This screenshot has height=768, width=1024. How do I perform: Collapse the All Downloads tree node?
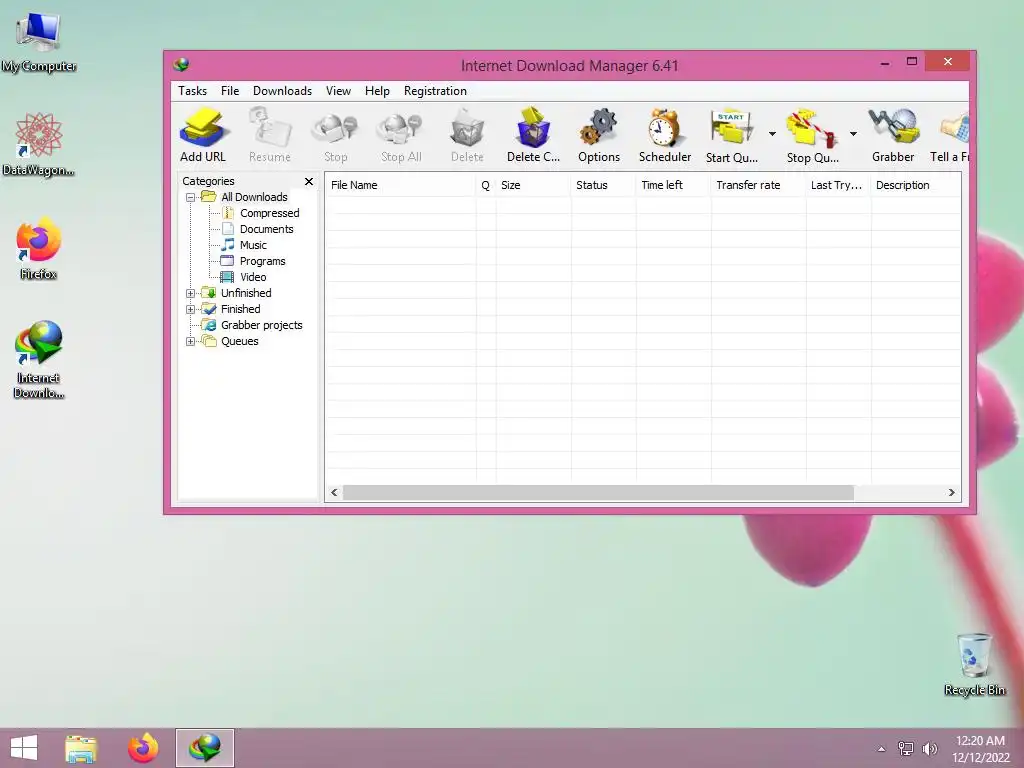(x=190, y=197)
